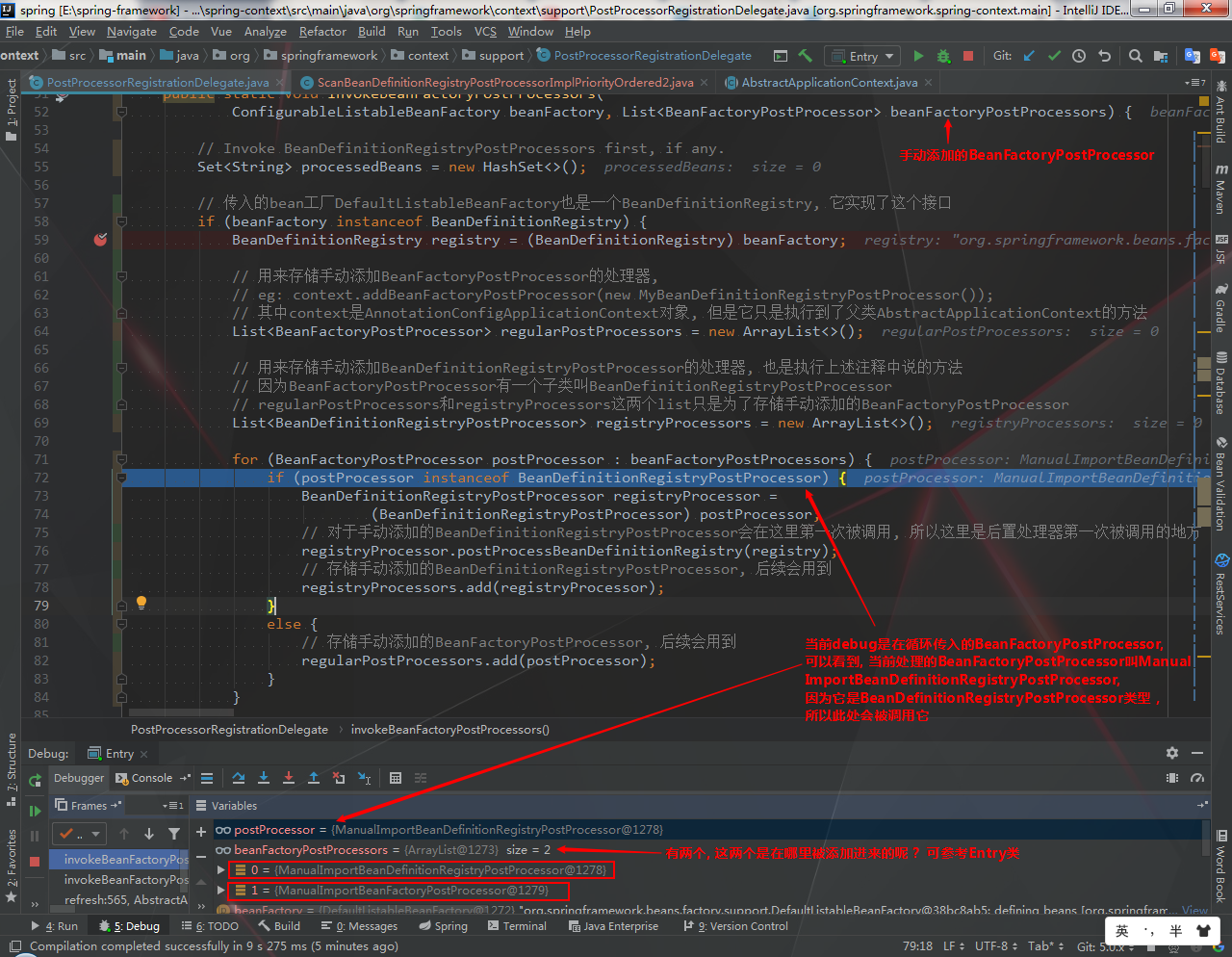Open Debug panel settings gear
This screenshot has height=957, width=1232.
1171,753
